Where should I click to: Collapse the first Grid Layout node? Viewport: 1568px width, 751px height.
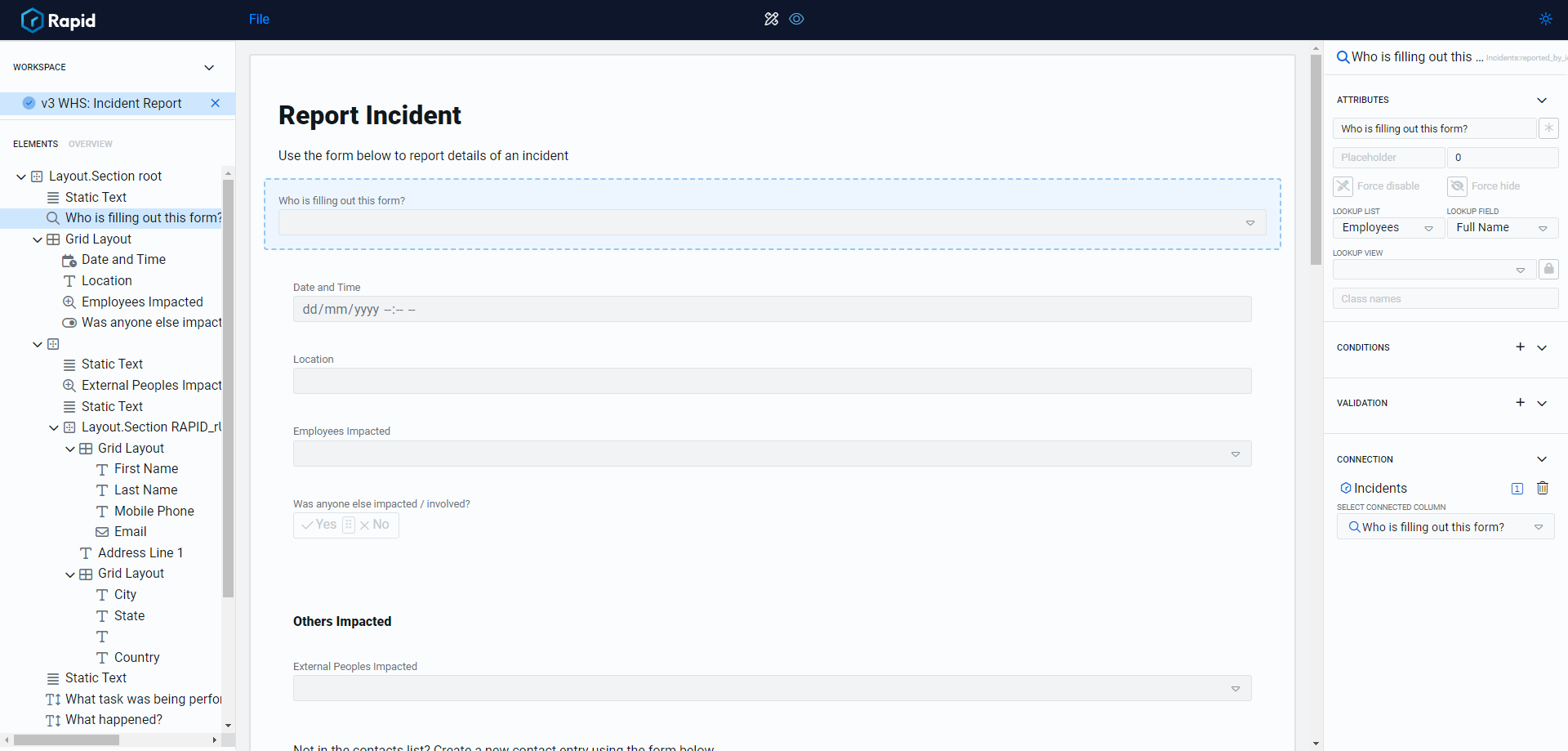38,239
